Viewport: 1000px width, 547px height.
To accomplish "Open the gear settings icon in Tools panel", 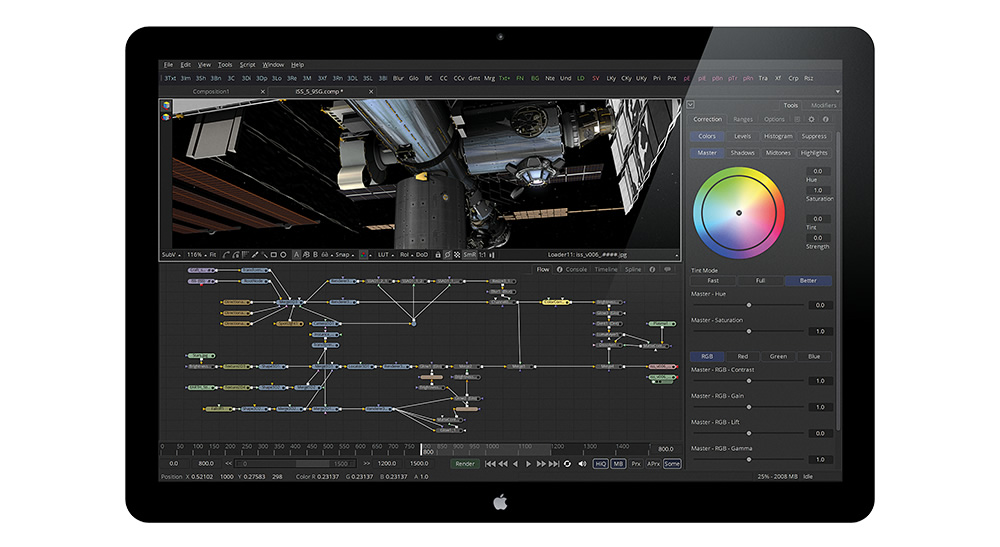I will pos(811,119).
